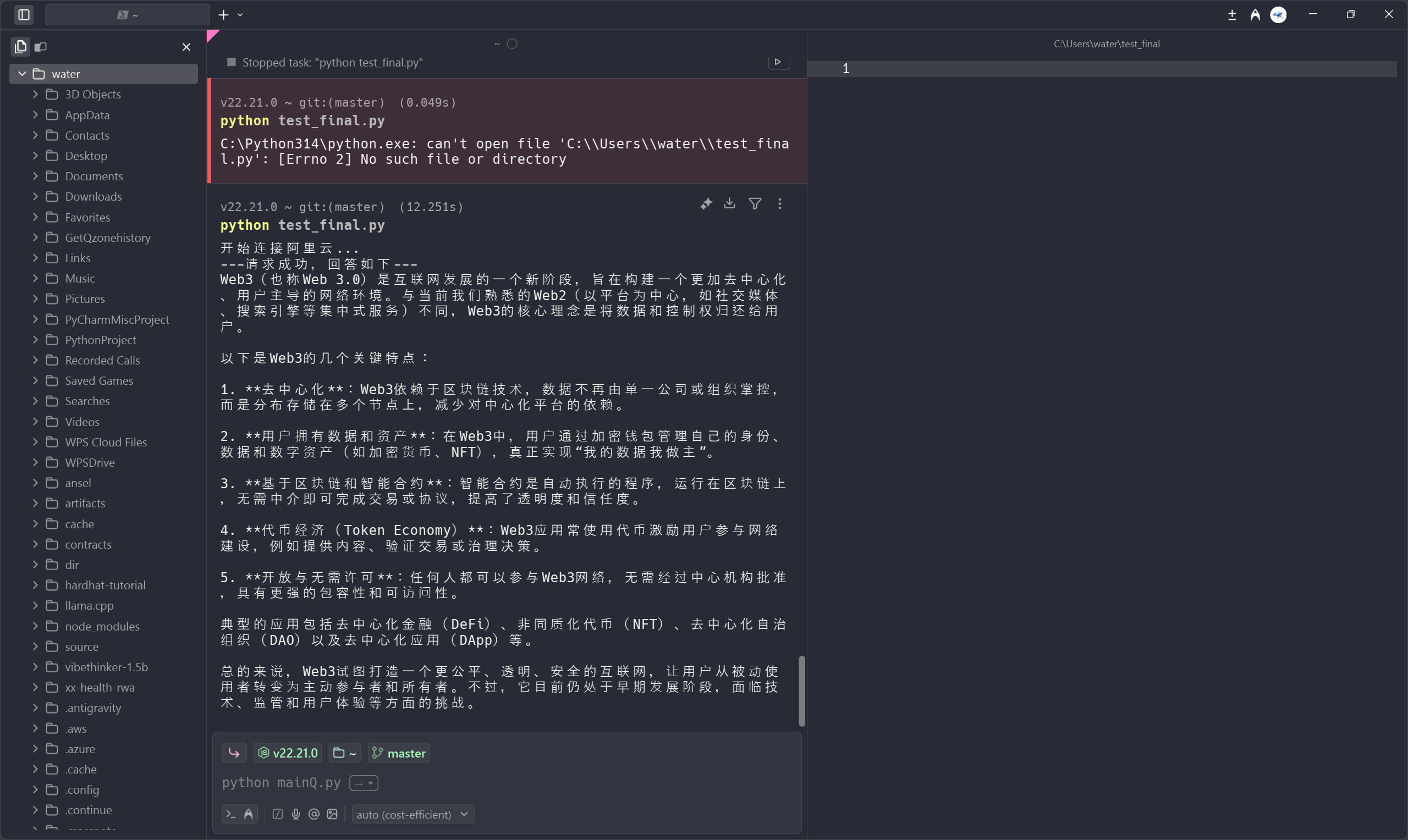Accept the python mainQ.py suggestion arrow dropdown
Image resolution: width=1408 pixels, height=840 pixels.
tap(364, 783)
